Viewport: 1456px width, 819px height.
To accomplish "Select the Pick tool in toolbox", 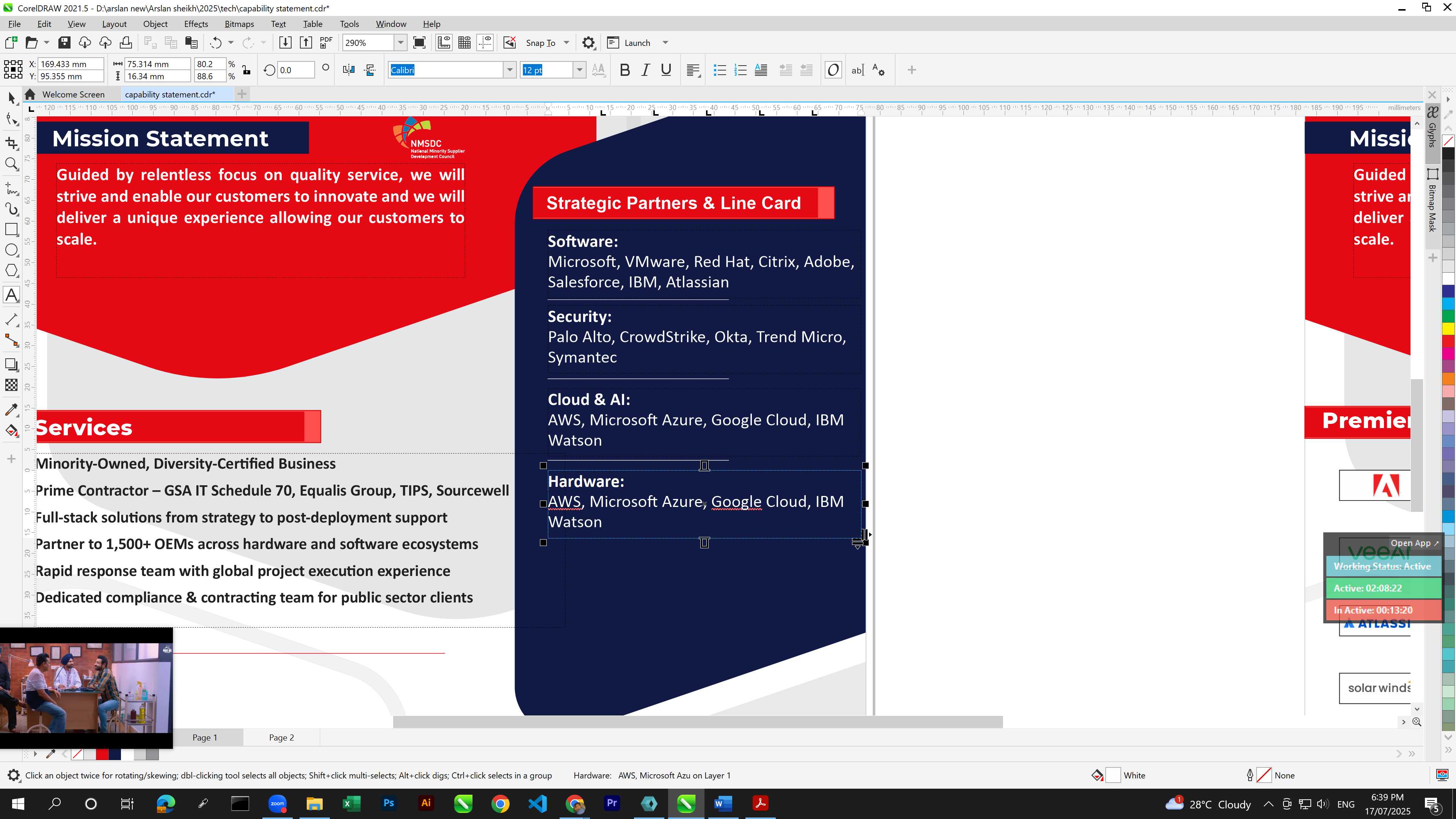I will 11,98.
